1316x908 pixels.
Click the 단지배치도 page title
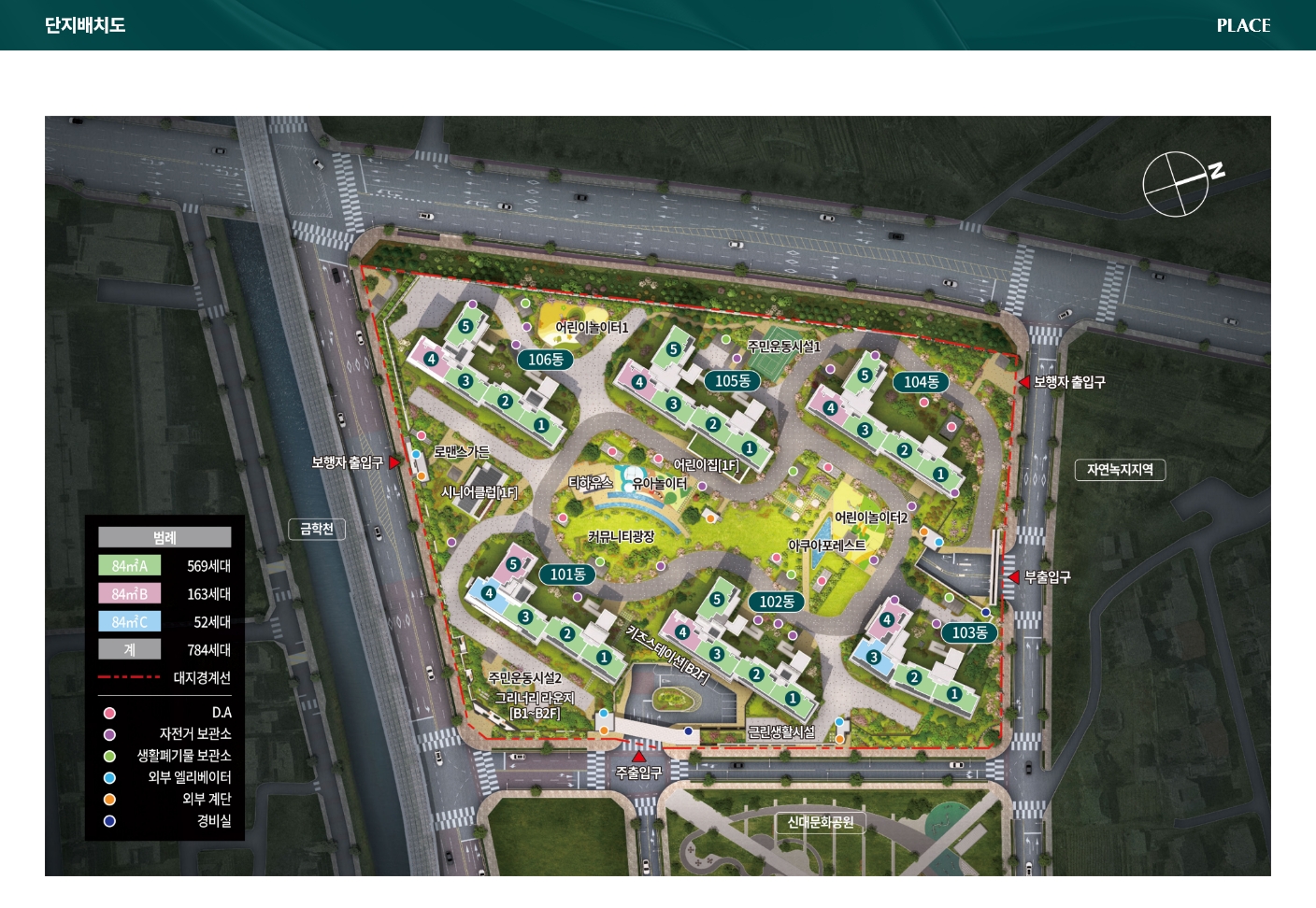point(85,25)
